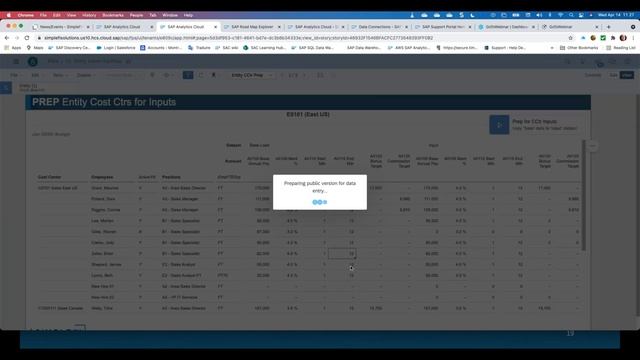Open the Chrome three-dot menu
The height and width of the screenshot is (360, 640).
[x=633, y=38]
